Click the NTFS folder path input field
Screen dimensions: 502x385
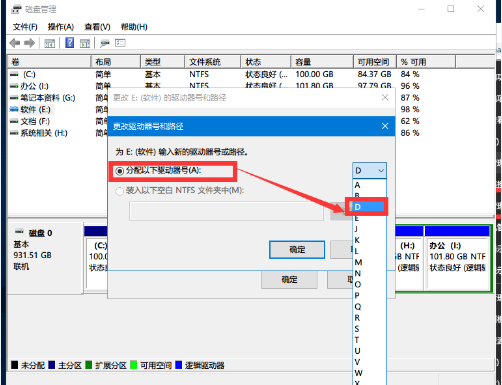(x=226, y=211)
